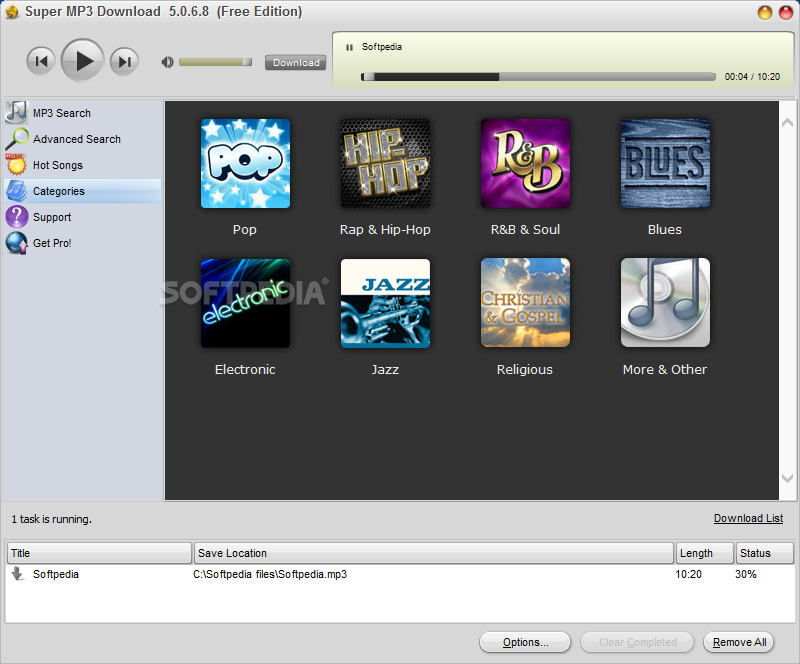The width and height of the screenshot is (800, 664).
Task: Click the Hot Songs sun icon
Action: (x=16, y=164)
